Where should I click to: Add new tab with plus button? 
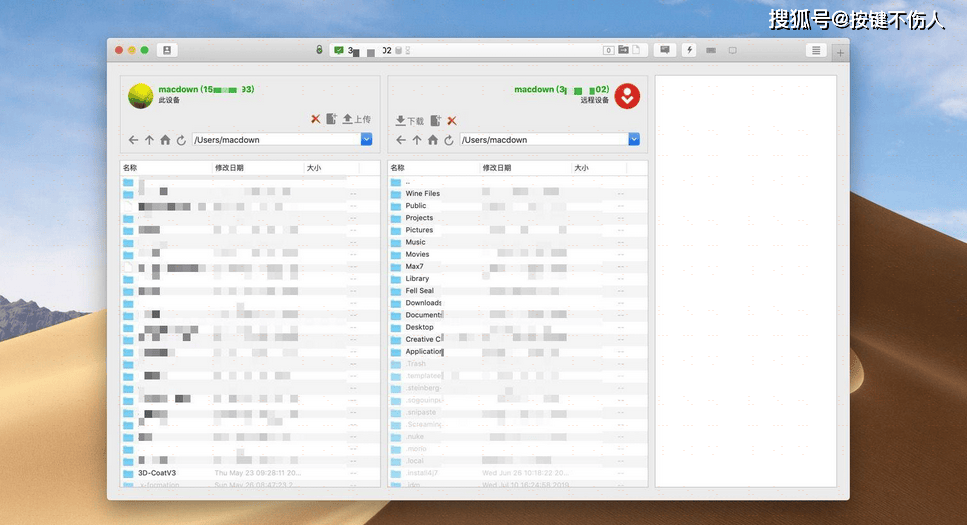coord(840,53)
